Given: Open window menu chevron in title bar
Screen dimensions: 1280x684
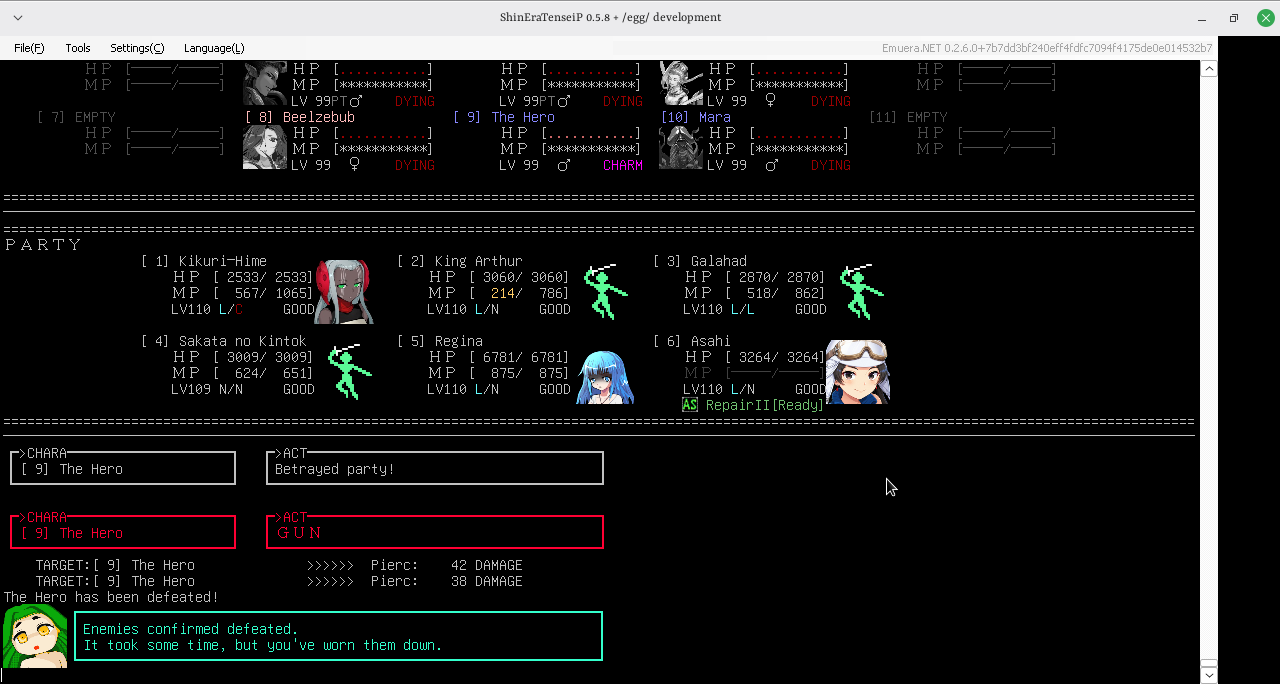Looking at the screenshot, I should [x=18, y=18].
